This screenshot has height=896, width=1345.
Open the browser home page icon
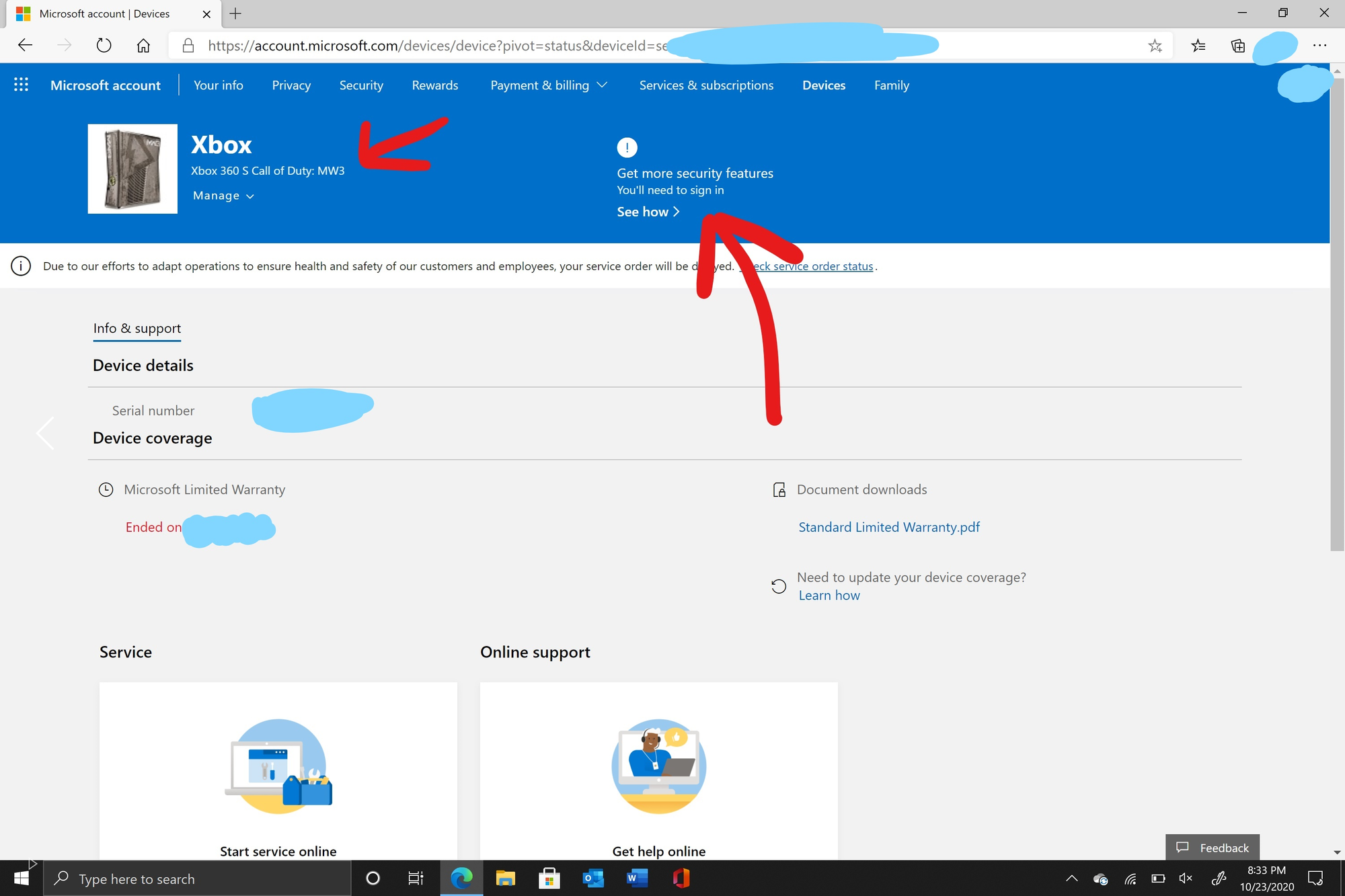click(143, 45)
